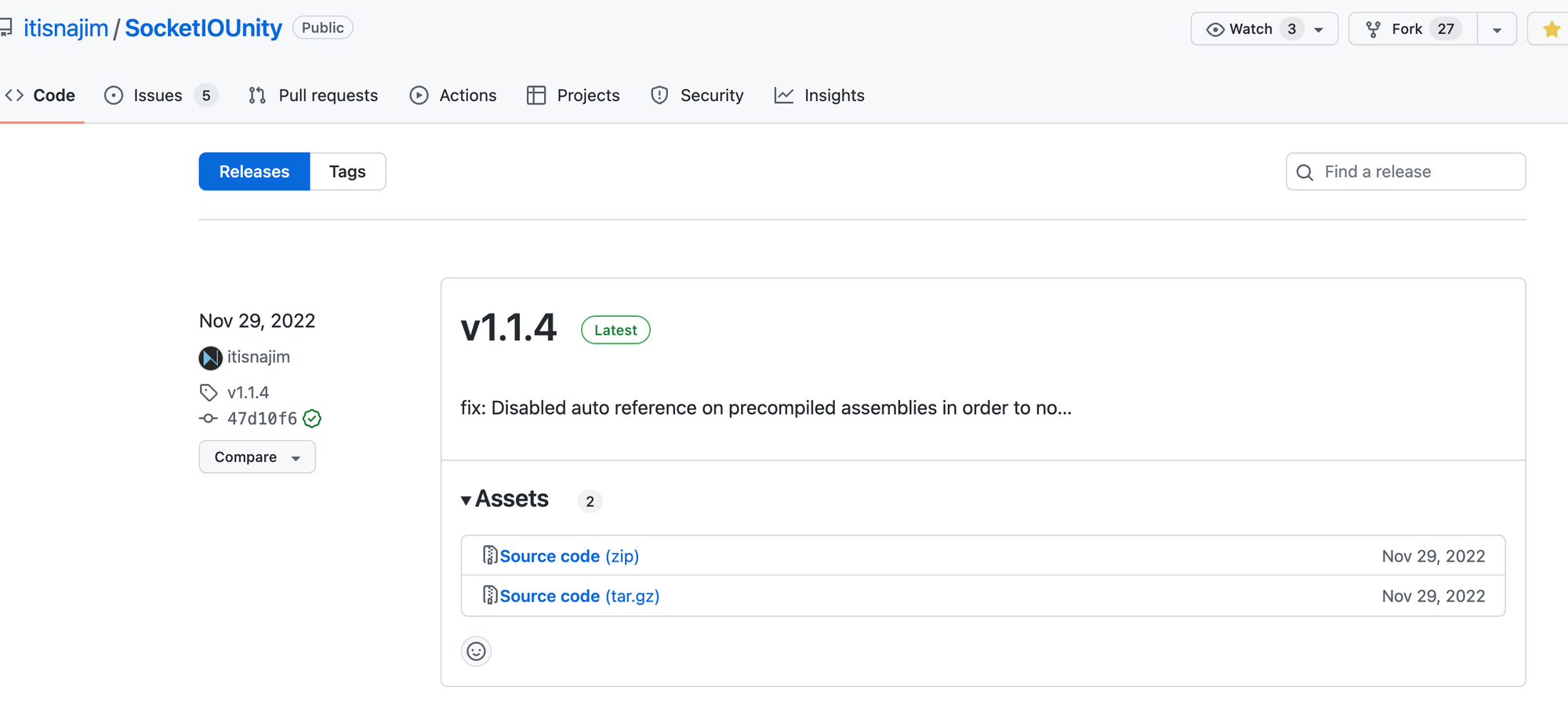Click the Public visibility label
The image size is (1568, 712).
(x=323, y=28)
